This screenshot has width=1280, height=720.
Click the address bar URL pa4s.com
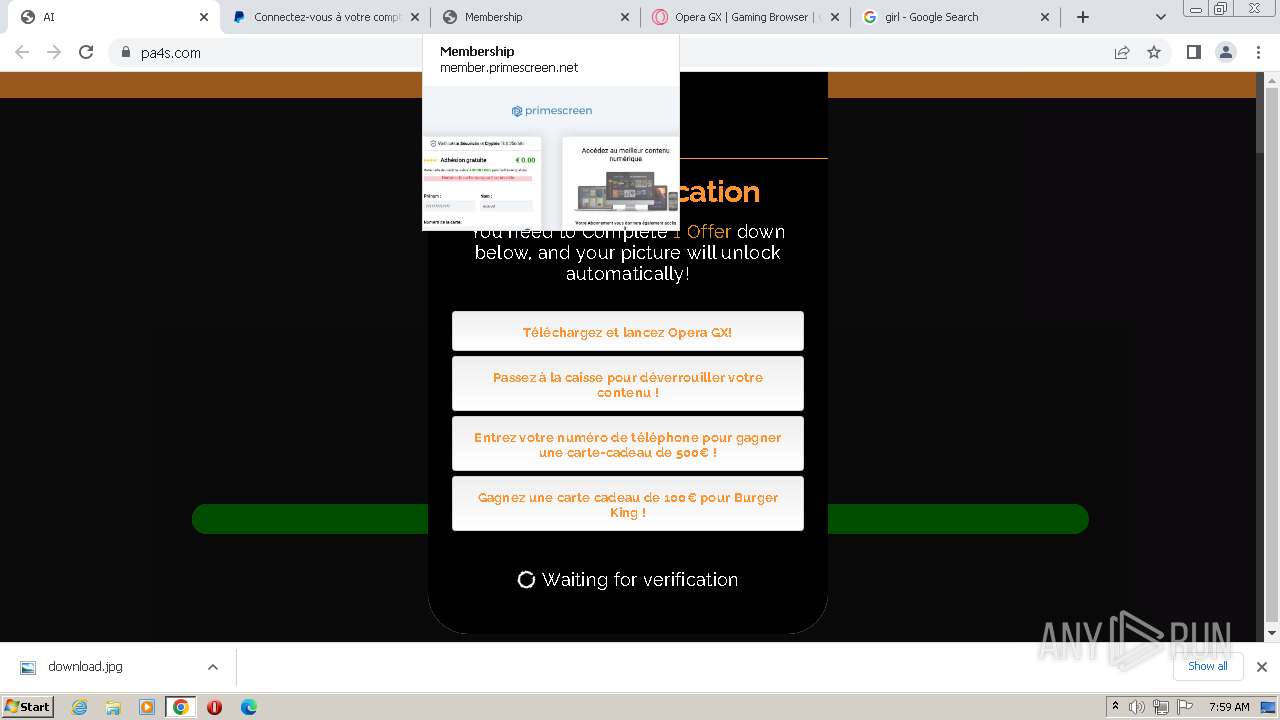pyautogui.click(x=171, y=53)
